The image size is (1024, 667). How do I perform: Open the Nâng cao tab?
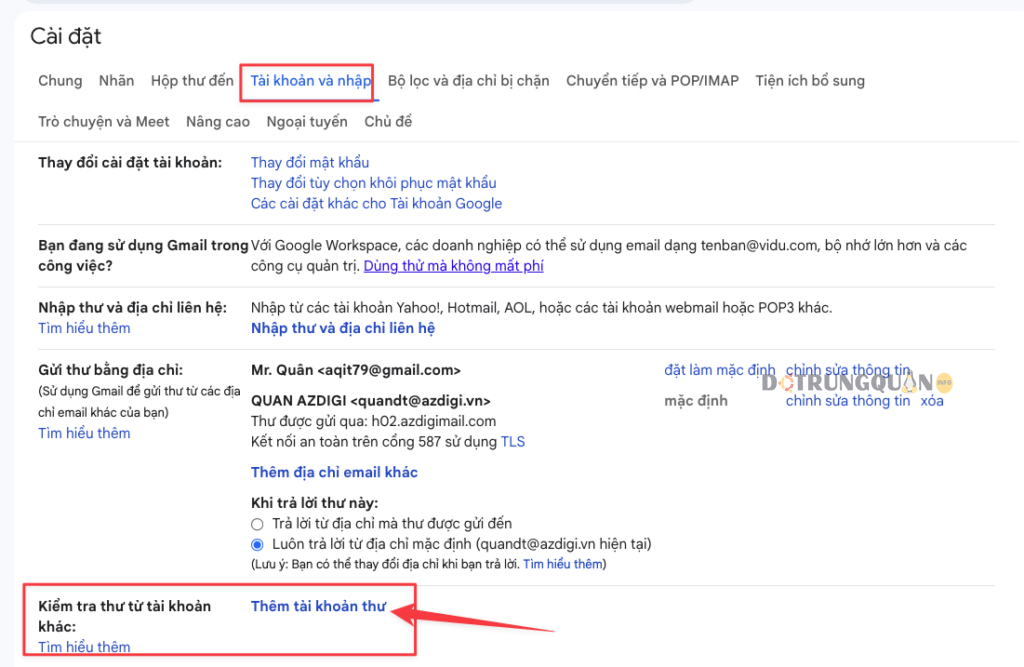pyautogui.click(x=217, y=122)
